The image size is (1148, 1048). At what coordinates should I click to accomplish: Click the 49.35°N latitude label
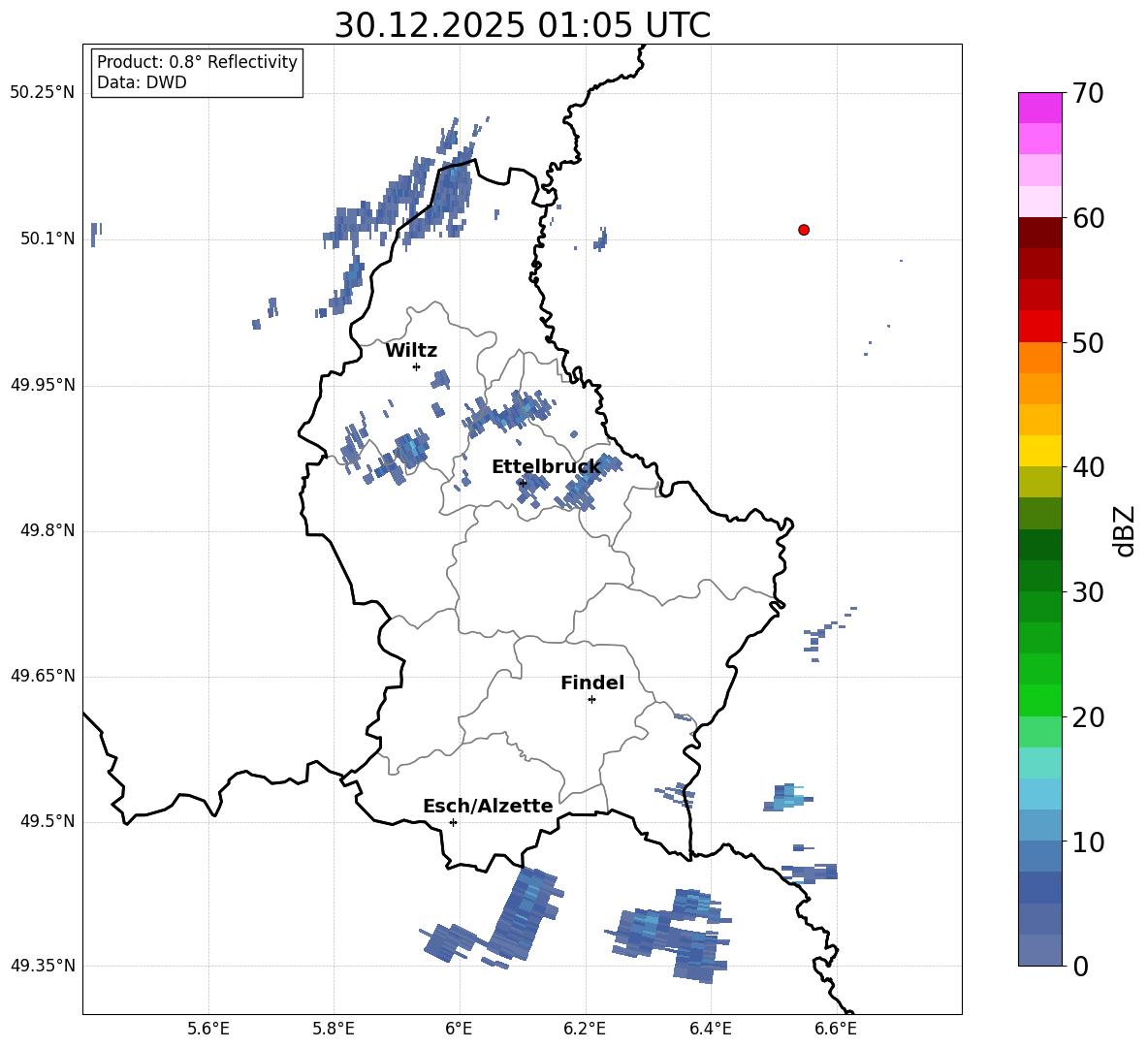[x=43, y=966]
